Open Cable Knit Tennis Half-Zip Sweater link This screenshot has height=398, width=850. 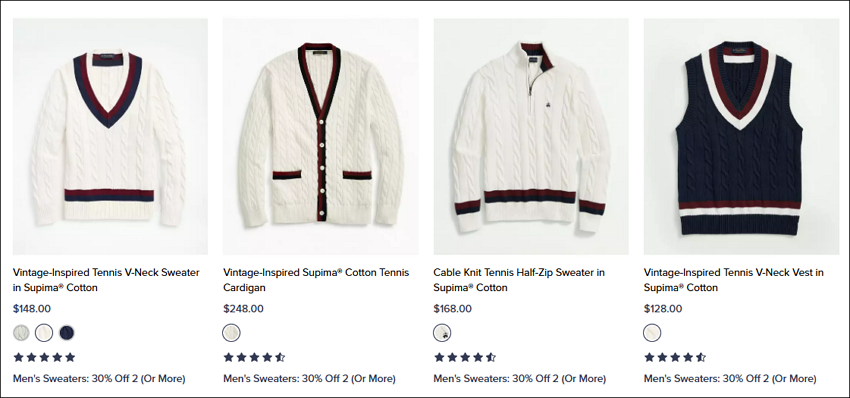tap(519, 280)
